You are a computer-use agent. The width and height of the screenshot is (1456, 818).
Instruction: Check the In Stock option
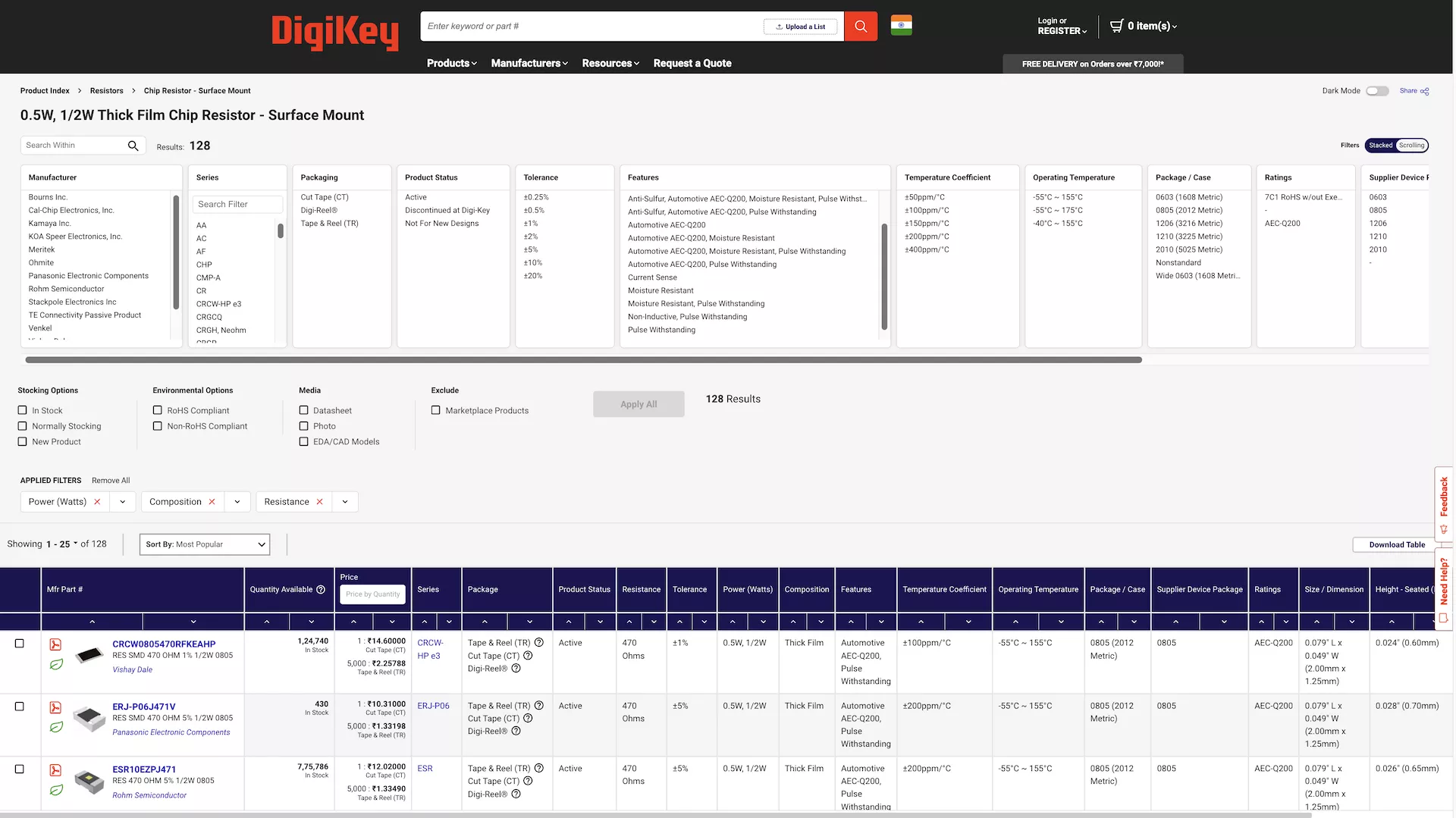(x=22, y=410)
